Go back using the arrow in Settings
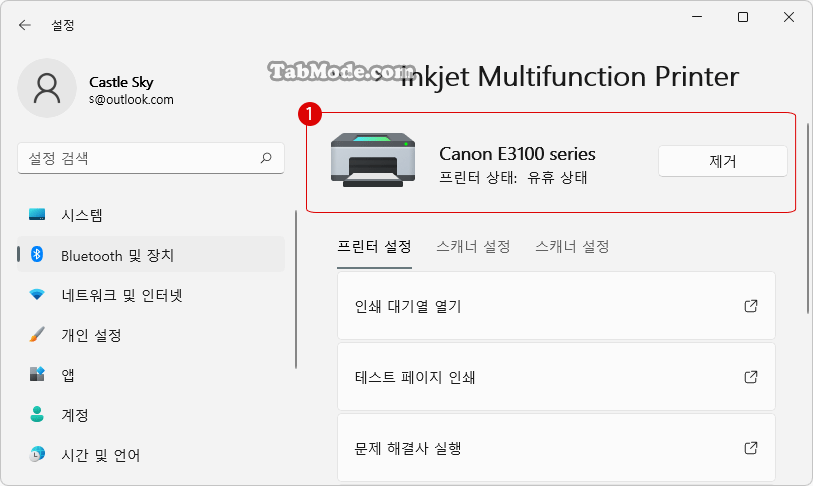Viewport: 813px width, 486px height. click(x=24, y=25)
